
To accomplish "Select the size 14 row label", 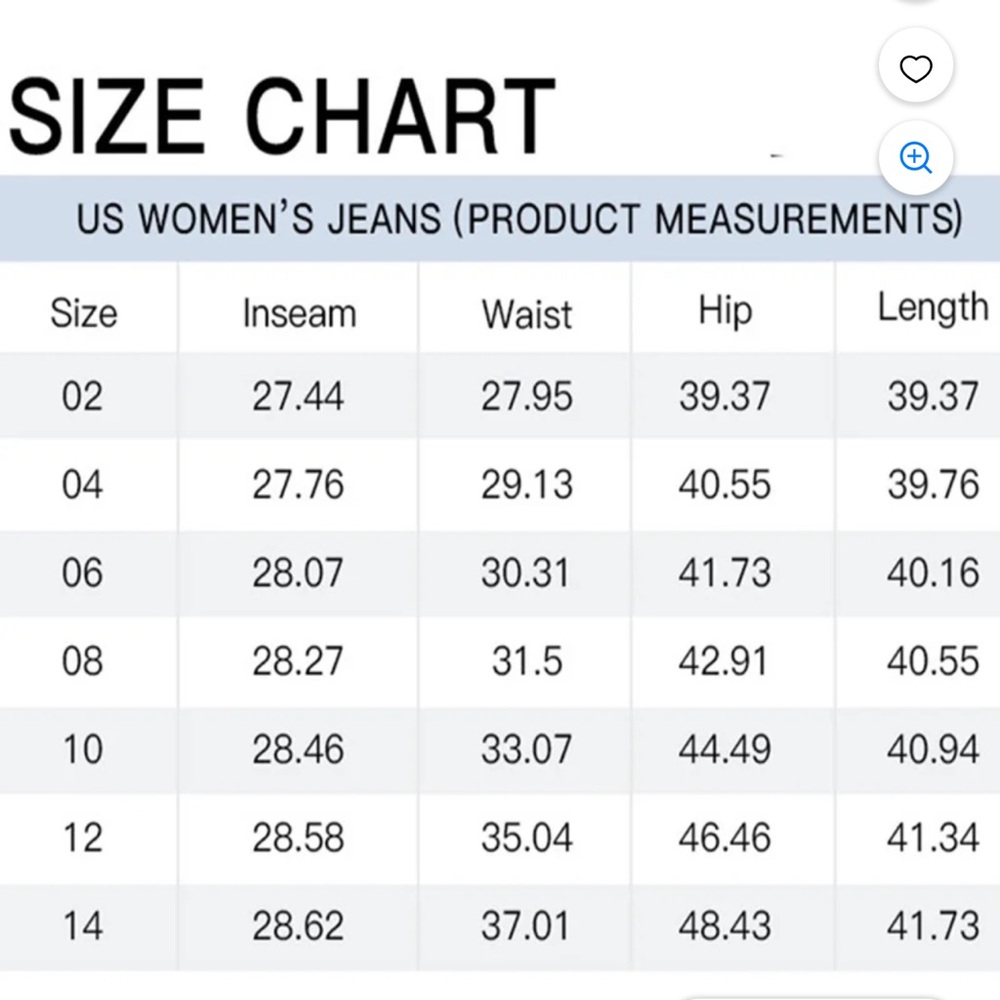I will click(82, 925).
